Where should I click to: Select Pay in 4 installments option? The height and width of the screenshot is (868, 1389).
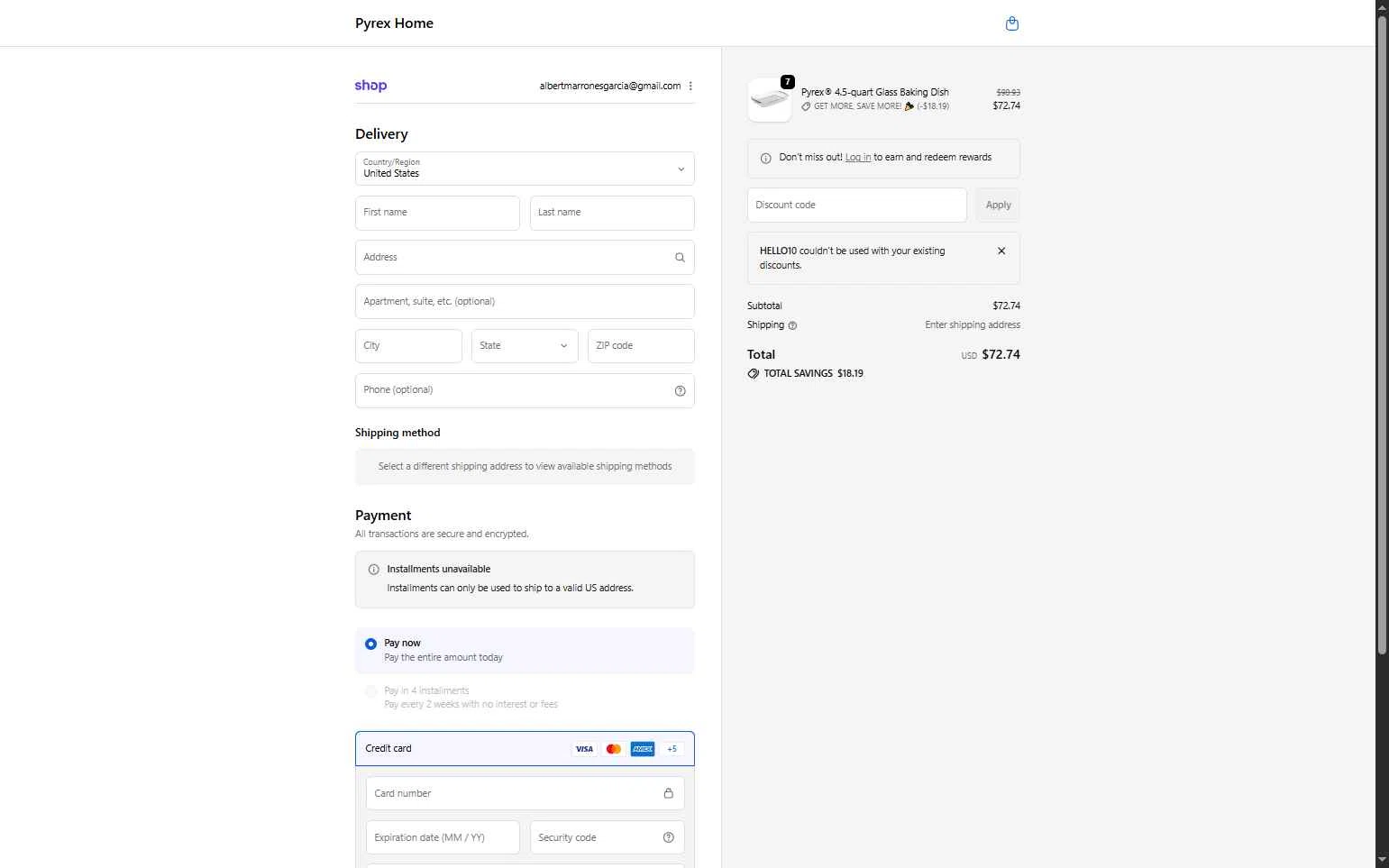coord(370,691)
